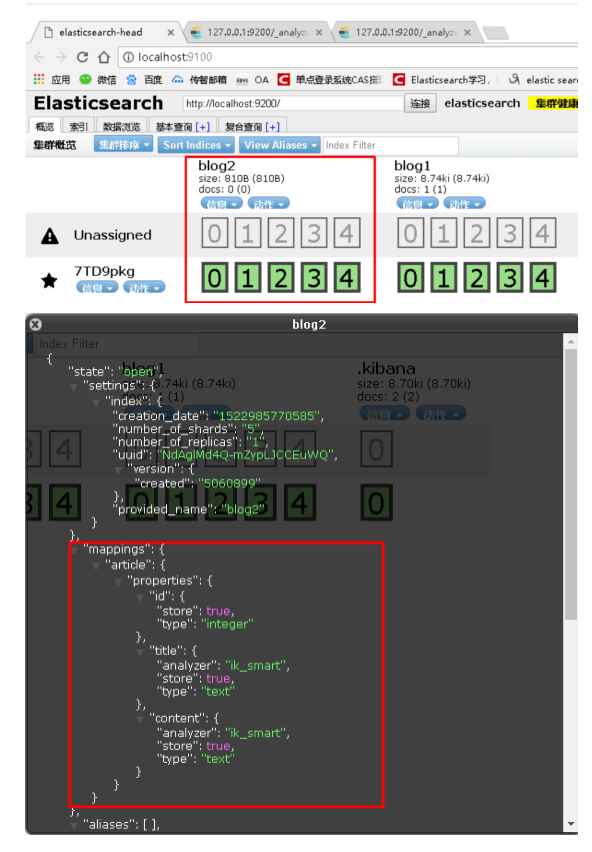Viewport: 592px width, 852px height.
Task: Open the 百度 bookmark
Action: tap(144, 80)
